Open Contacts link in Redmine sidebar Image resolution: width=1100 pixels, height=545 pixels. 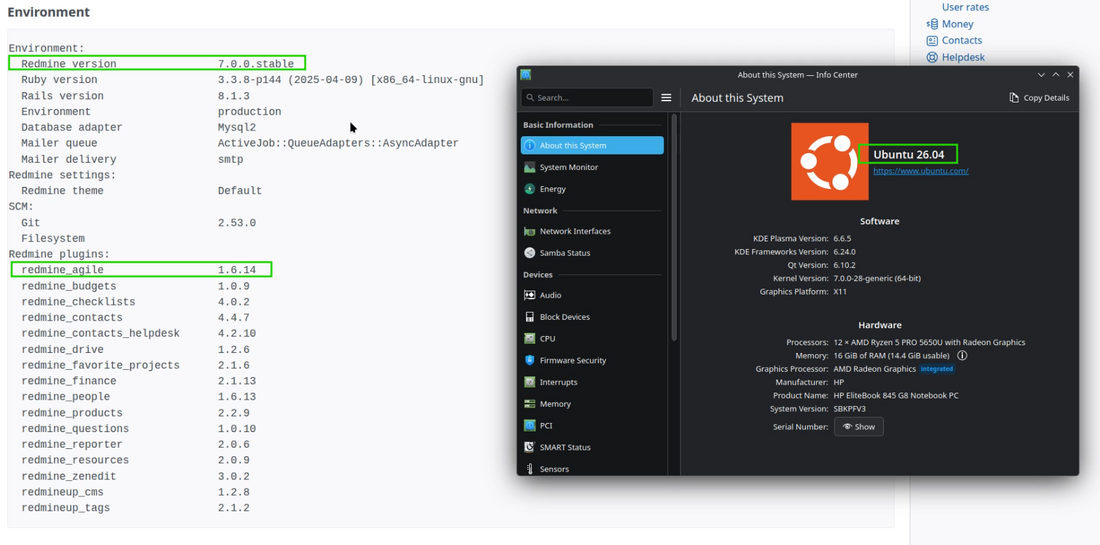pos(962,41)
